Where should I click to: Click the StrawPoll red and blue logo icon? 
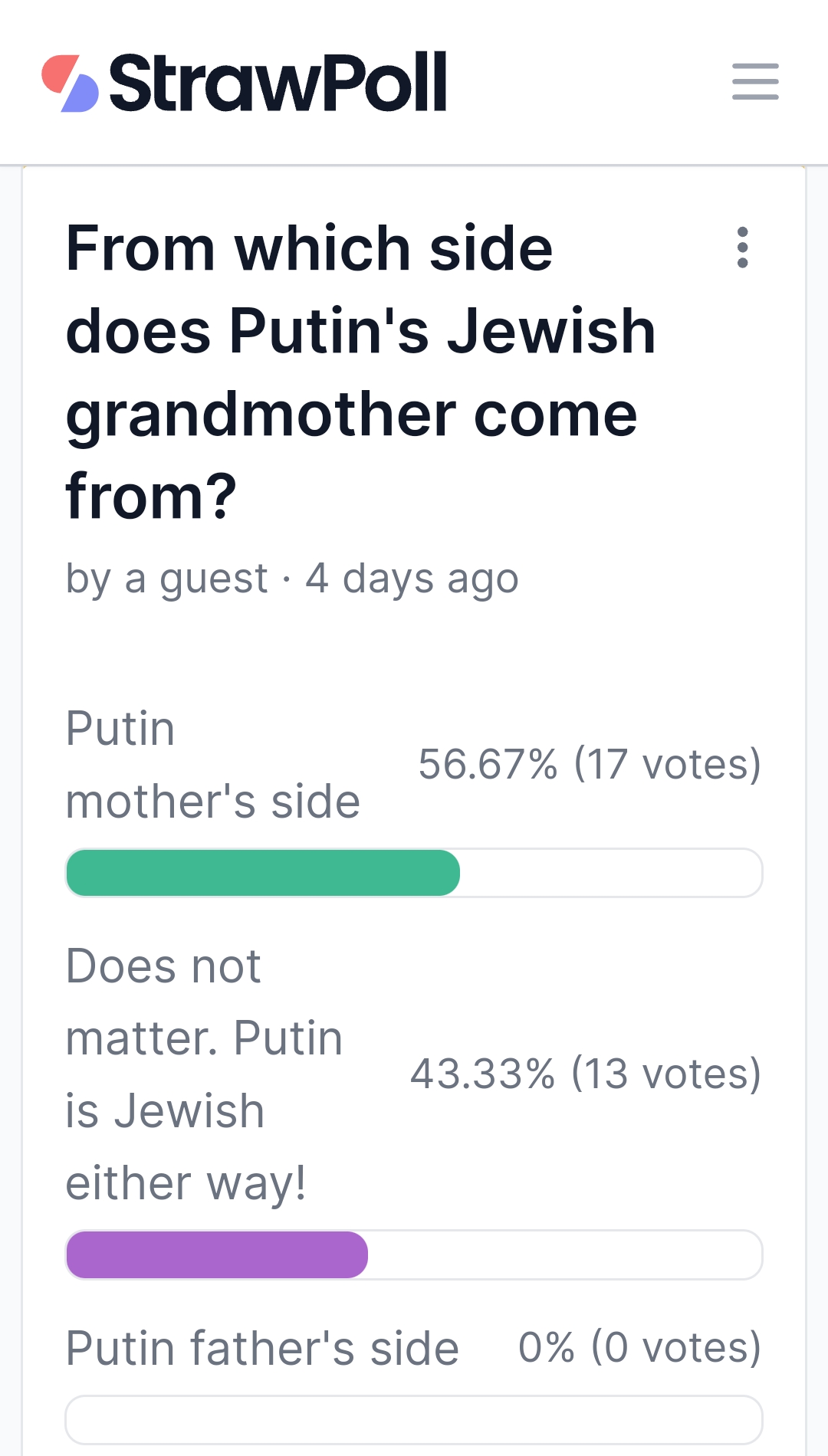pos(70,83)
